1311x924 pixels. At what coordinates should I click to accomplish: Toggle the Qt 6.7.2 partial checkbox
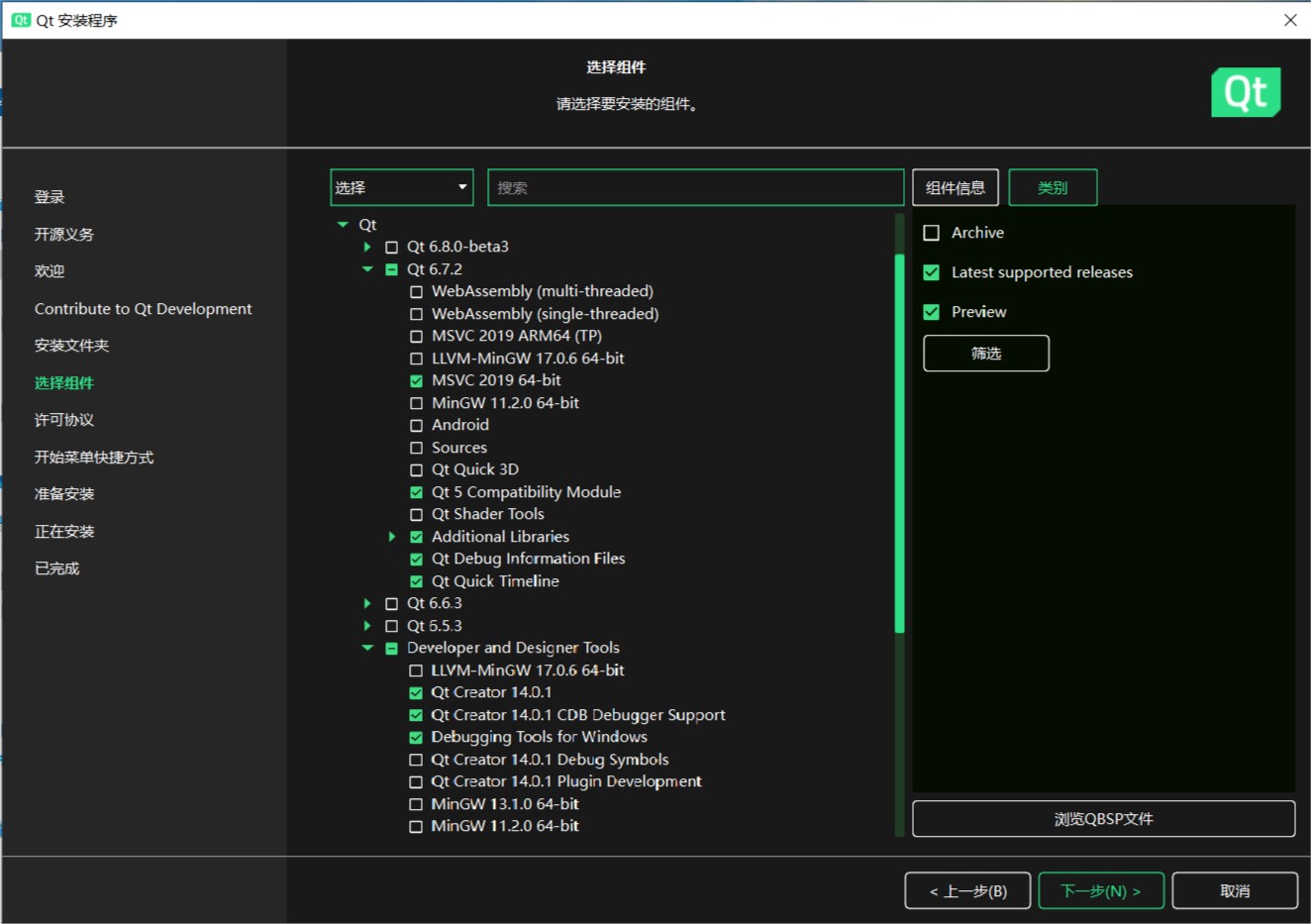click(391, 269)
